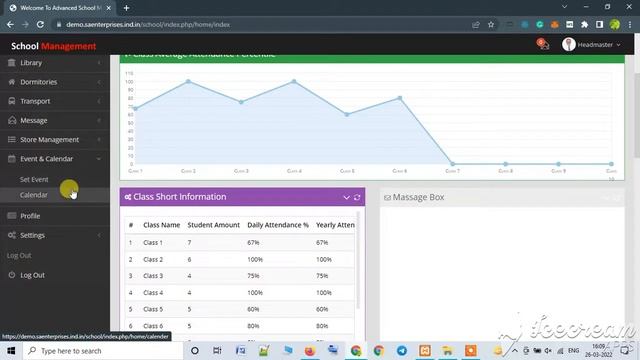The height and width of the screenshot is (360, 640).
Task: Bookmark this page with the star icon
Action: (491, 25)
